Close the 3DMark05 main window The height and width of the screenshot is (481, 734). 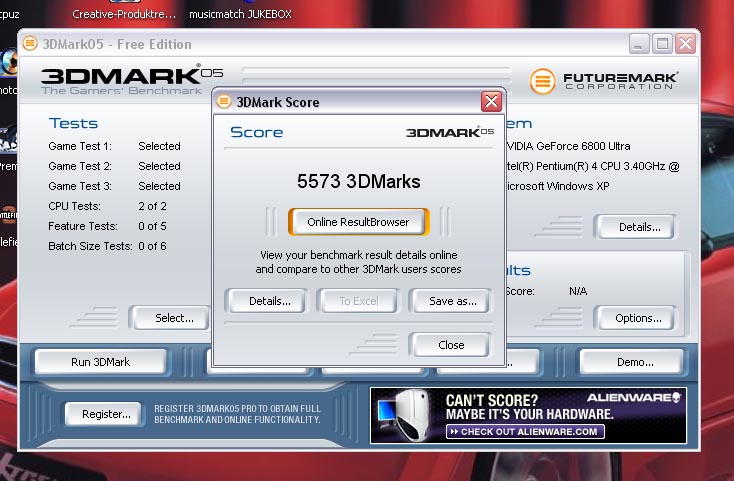685,44
